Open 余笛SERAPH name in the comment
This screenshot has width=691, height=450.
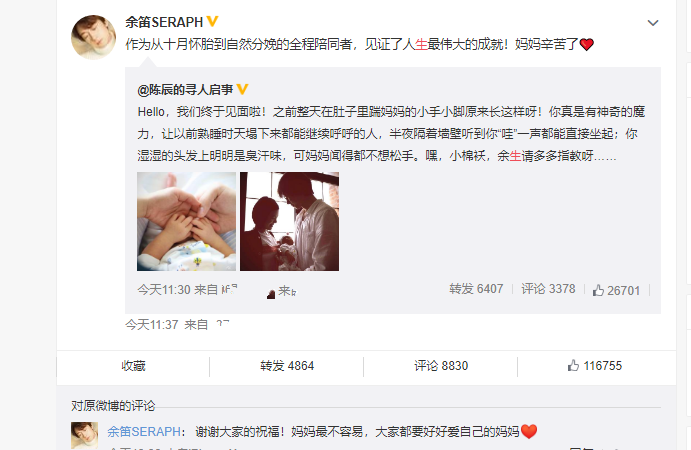click(x=144, y=431)
